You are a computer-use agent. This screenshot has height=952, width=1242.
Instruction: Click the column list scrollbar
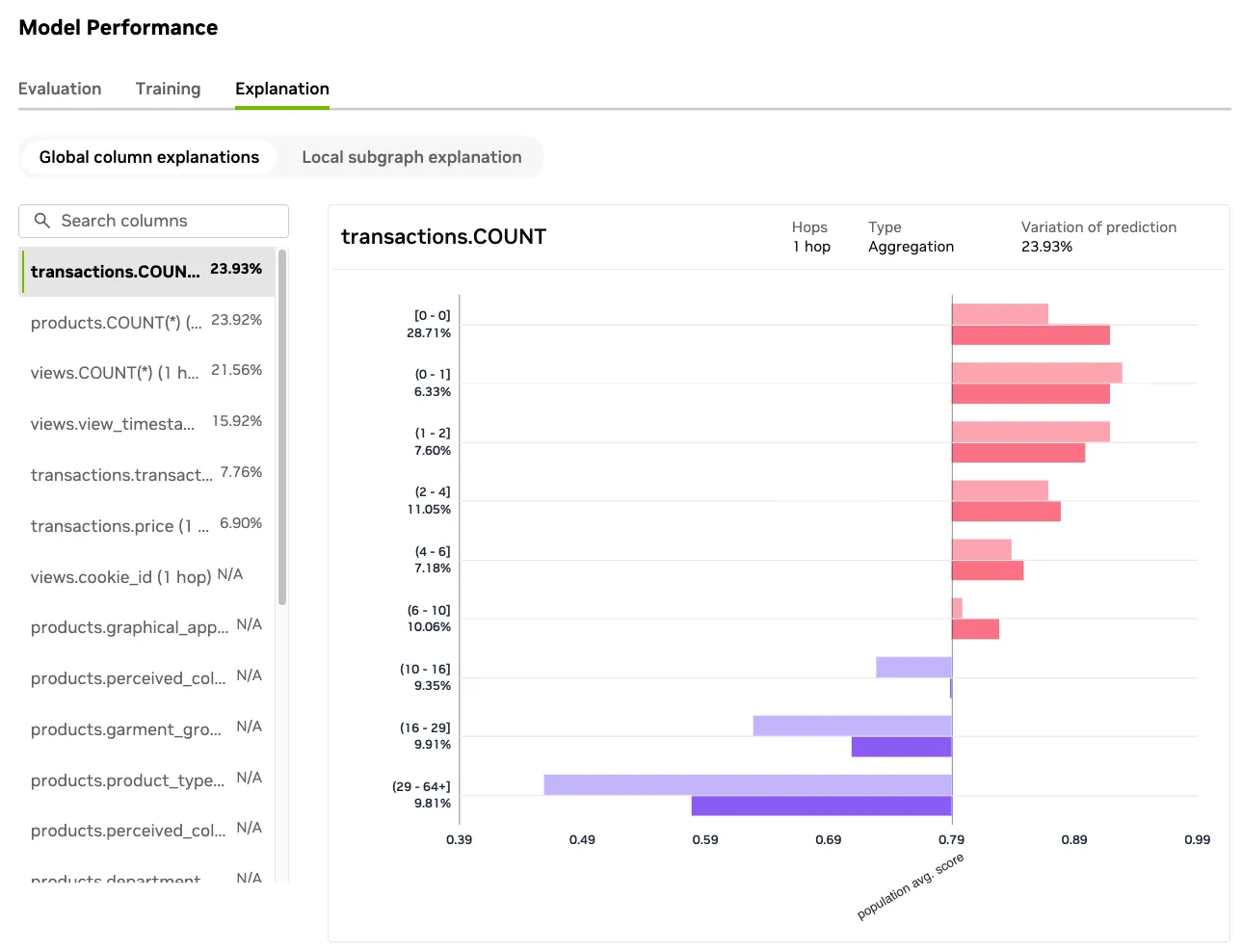pos(282,427)
